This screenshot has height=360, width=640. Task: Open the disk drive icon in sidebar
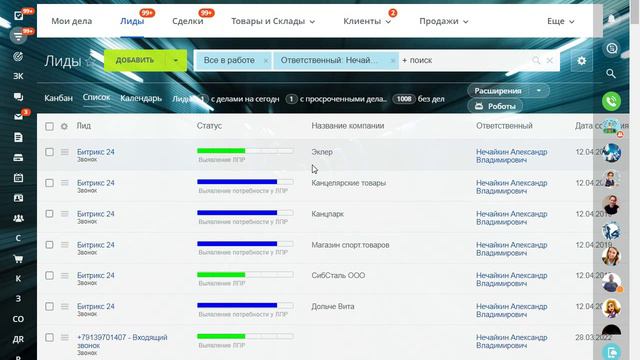[18, 158]
